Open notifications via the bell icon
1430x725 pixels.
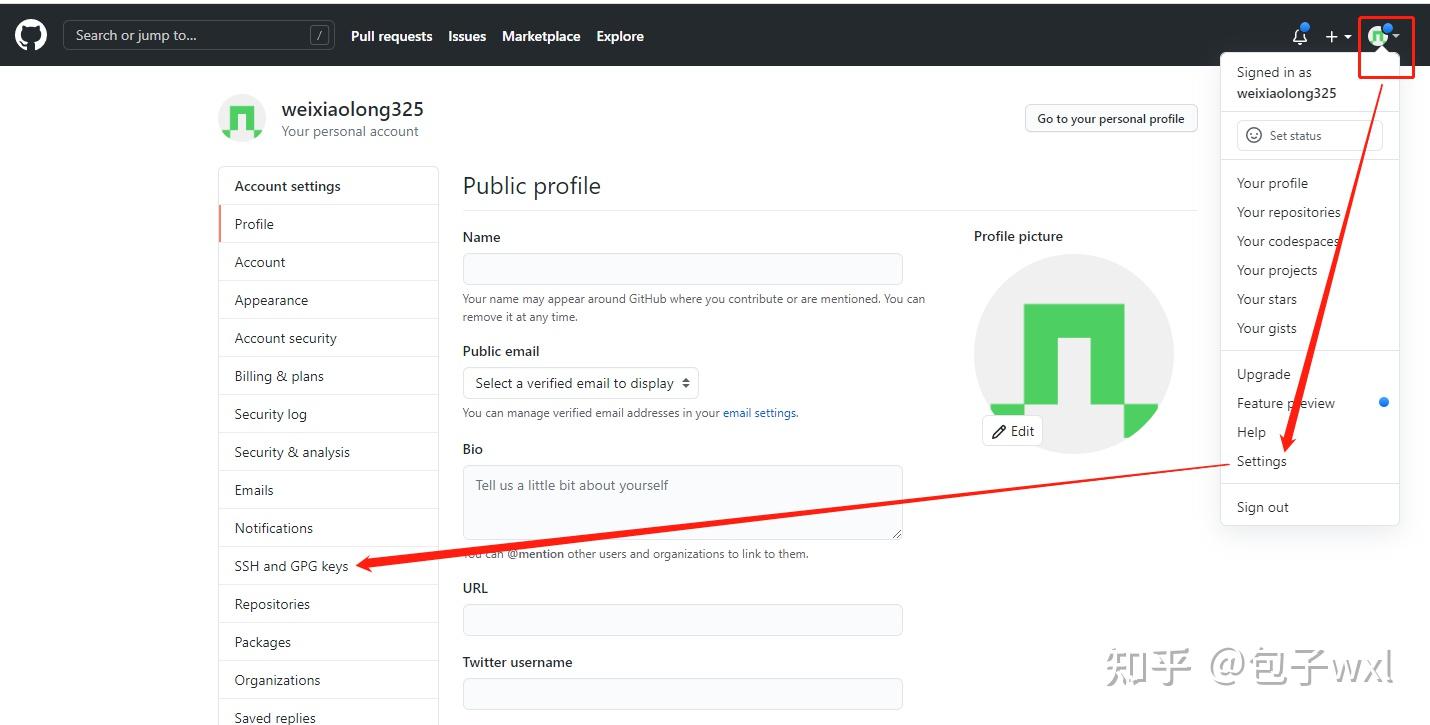(x=1300, y=36)
